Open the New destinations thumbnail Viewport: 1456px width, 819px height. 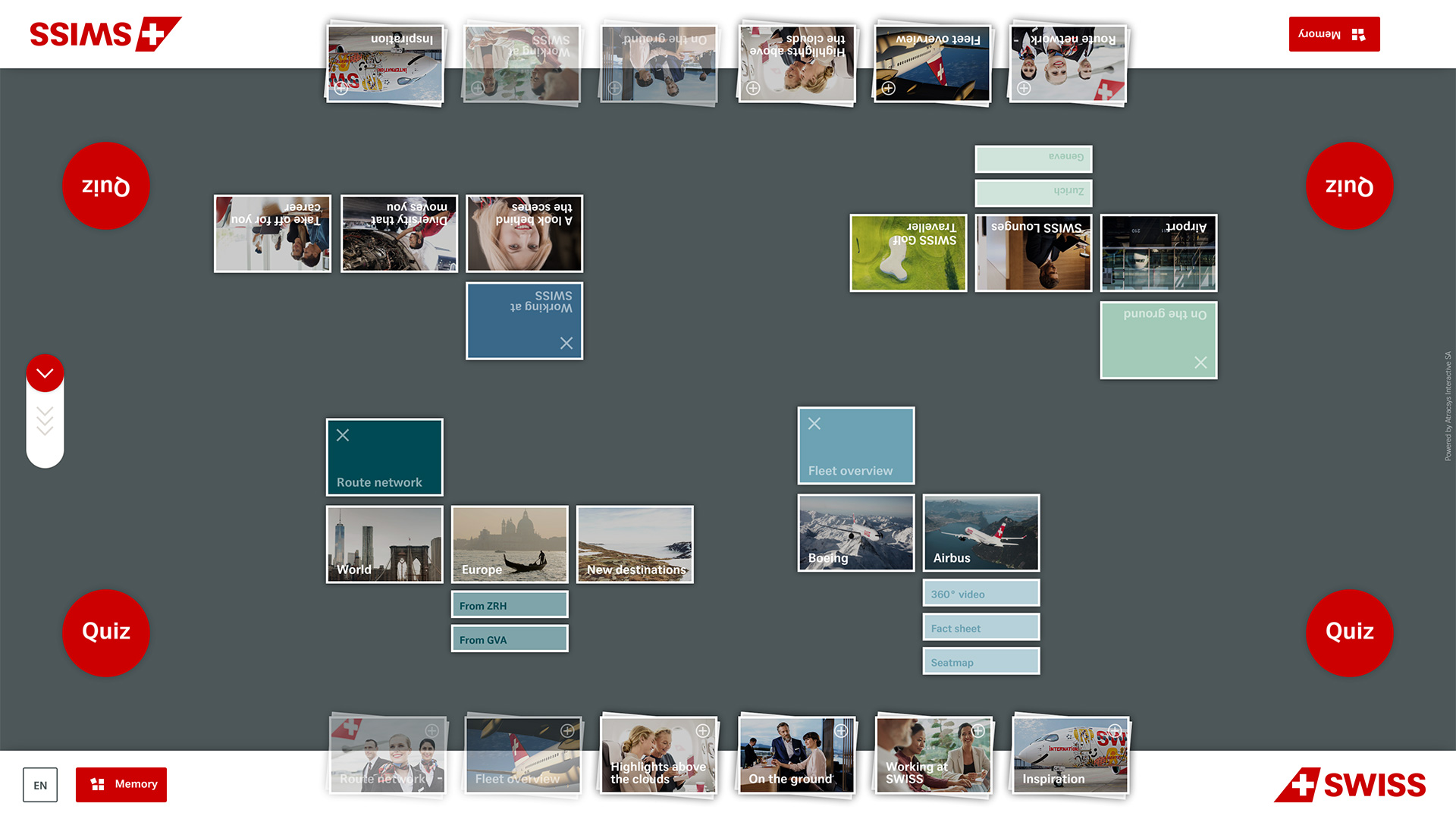pyautogui.click(x=635, y=544)
